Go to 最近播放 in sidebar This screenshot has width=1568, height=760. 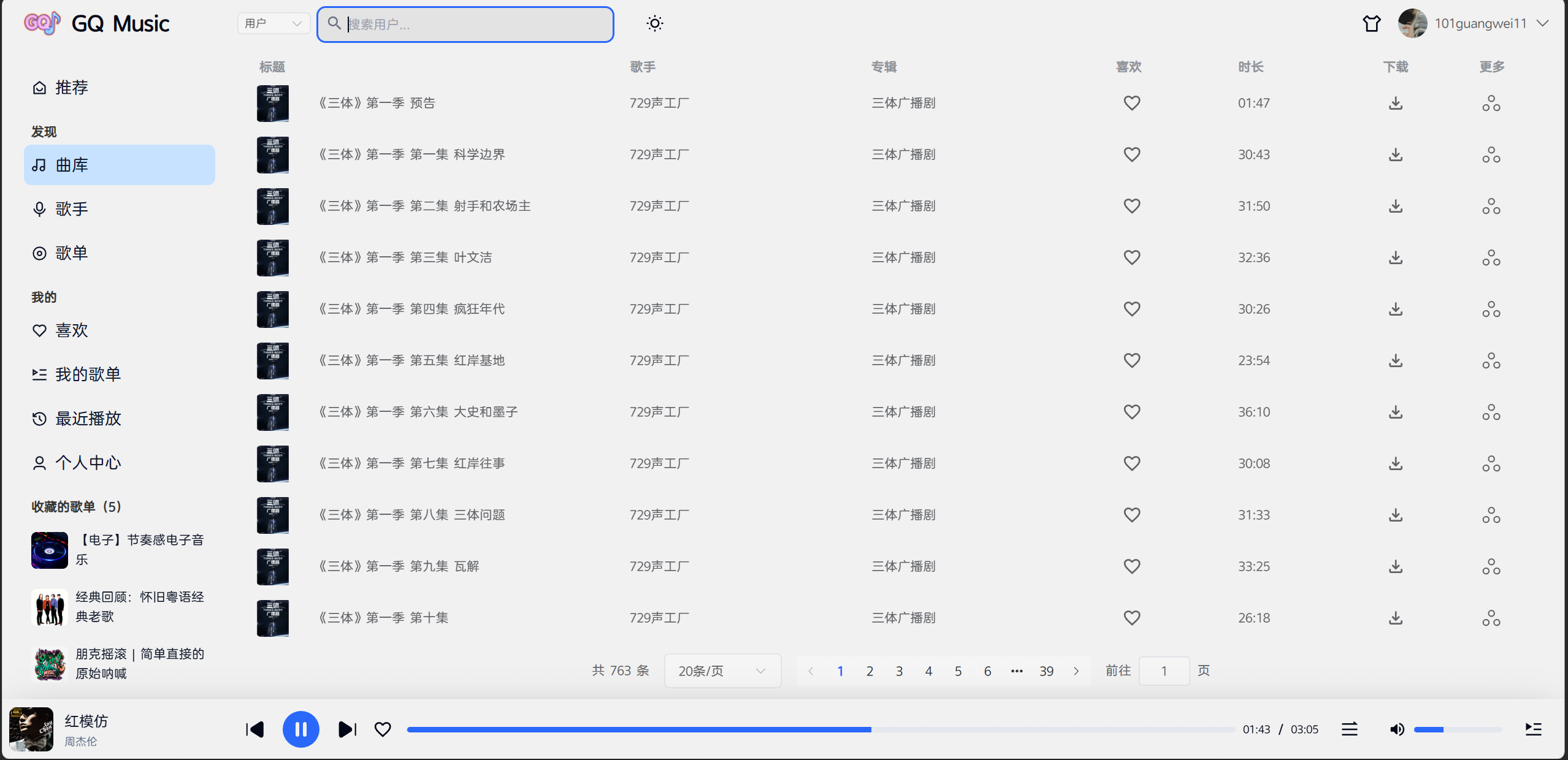(x=88, y=419)
